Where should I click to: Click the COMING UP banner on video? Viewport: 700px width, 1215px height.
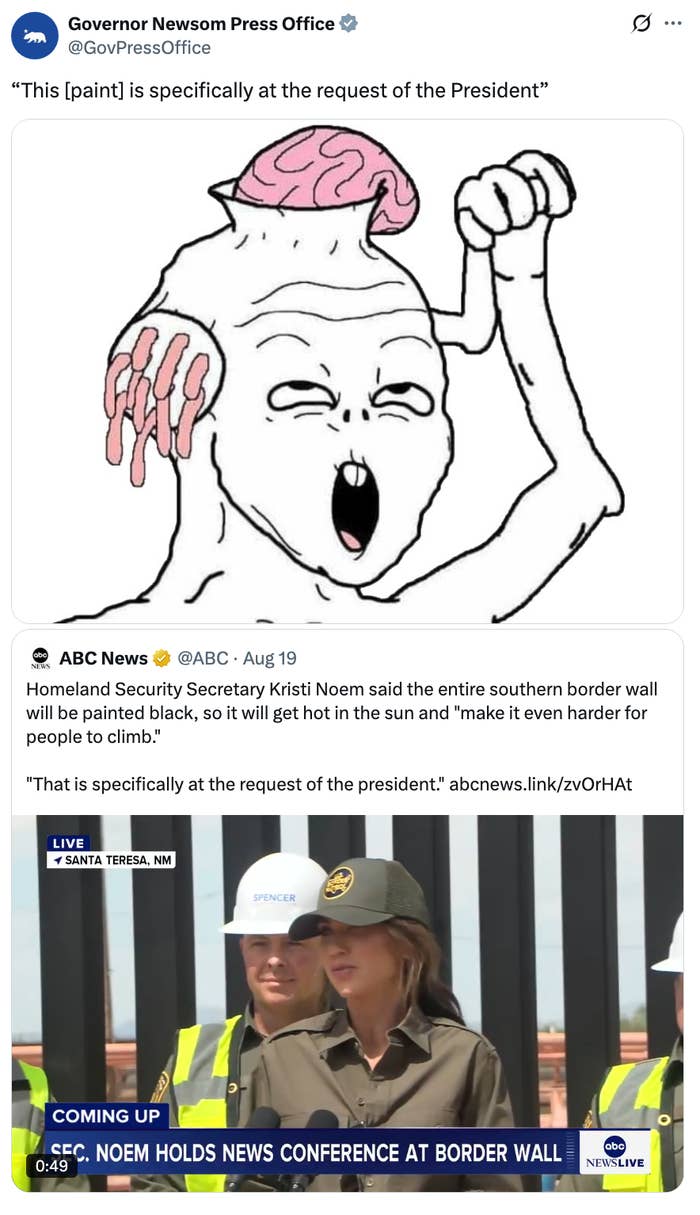click(106, 1116)
